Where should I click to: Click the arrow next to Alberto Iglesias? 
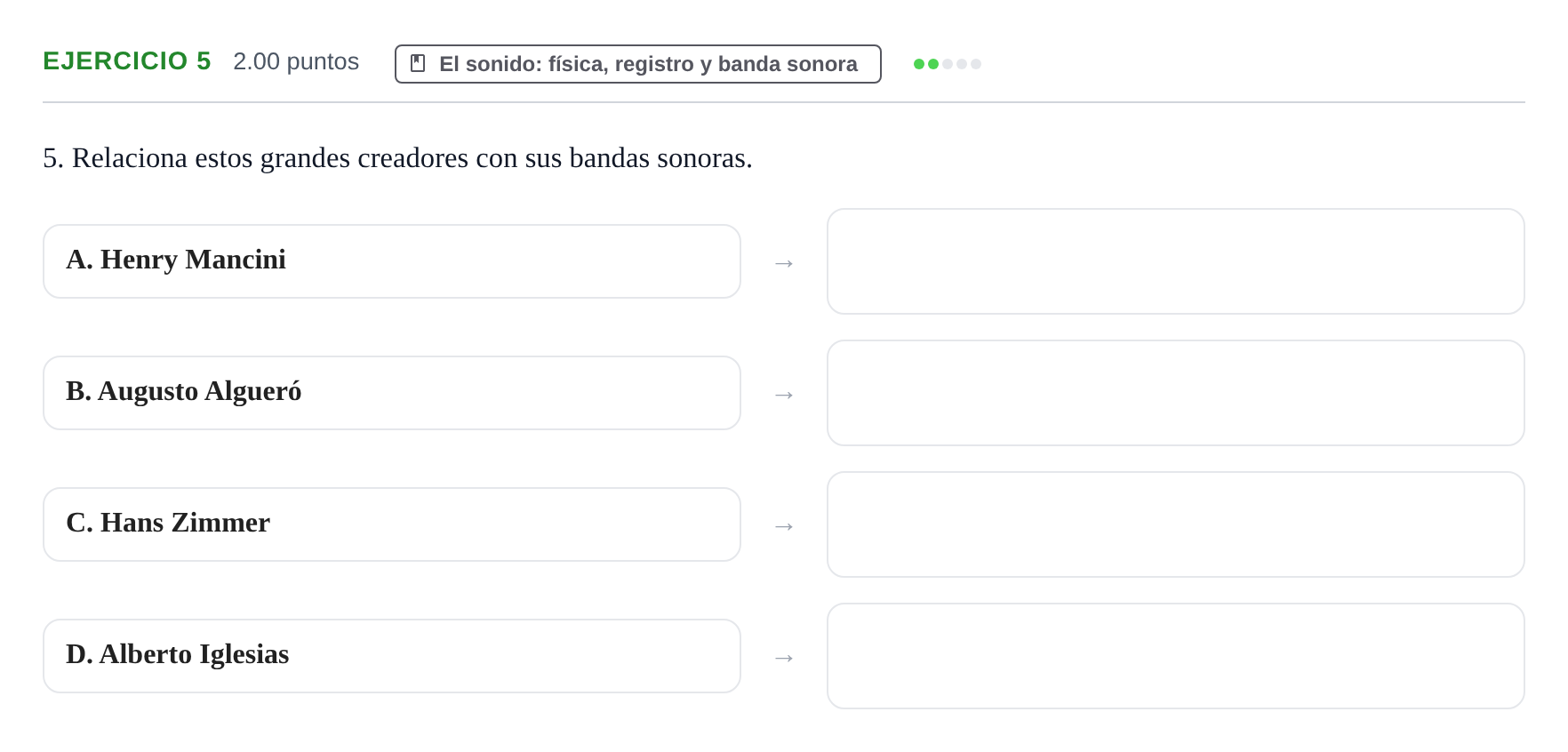point(784,658)
